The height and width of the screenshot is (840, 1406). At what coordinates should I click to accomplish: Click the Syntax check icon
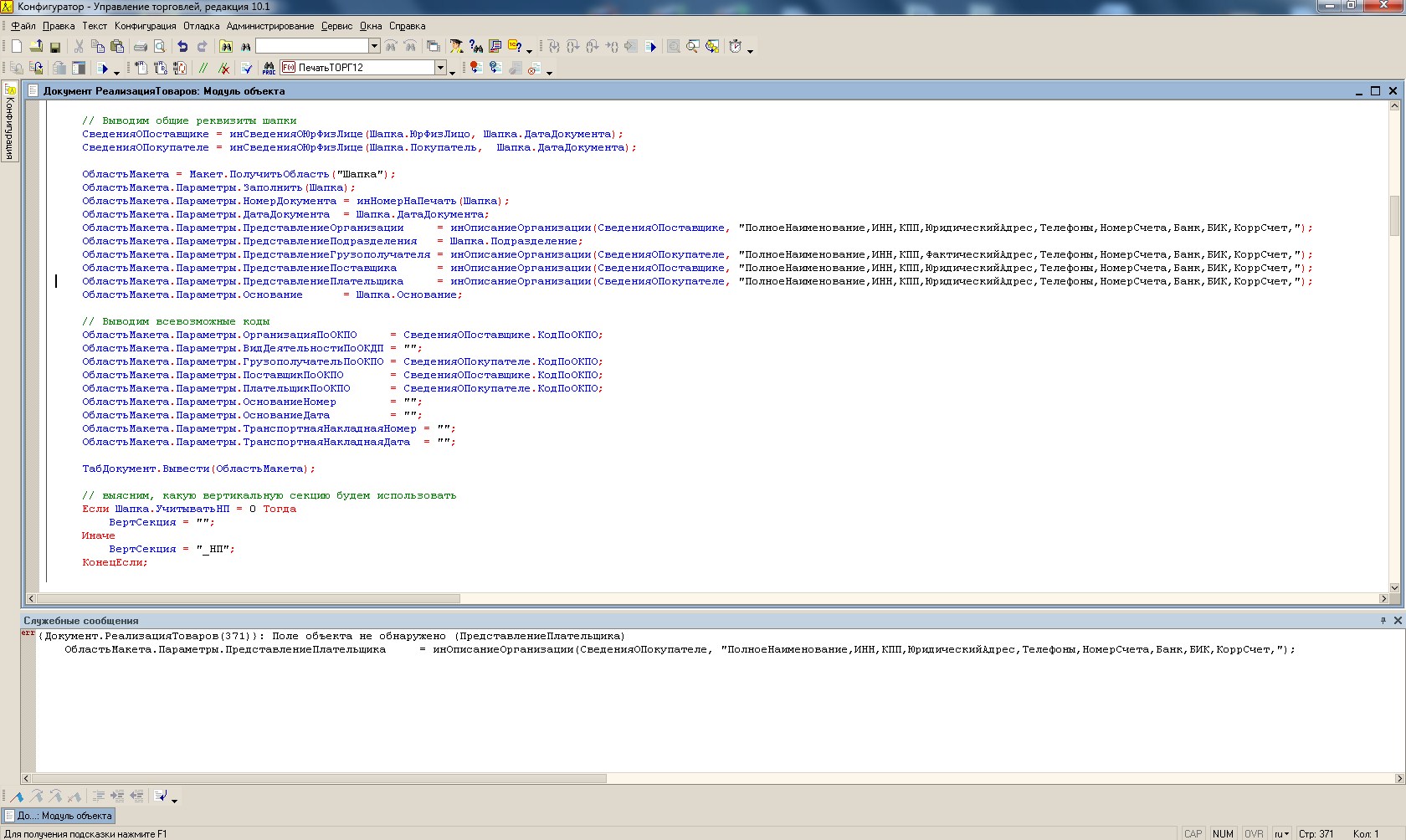[247, 68]
